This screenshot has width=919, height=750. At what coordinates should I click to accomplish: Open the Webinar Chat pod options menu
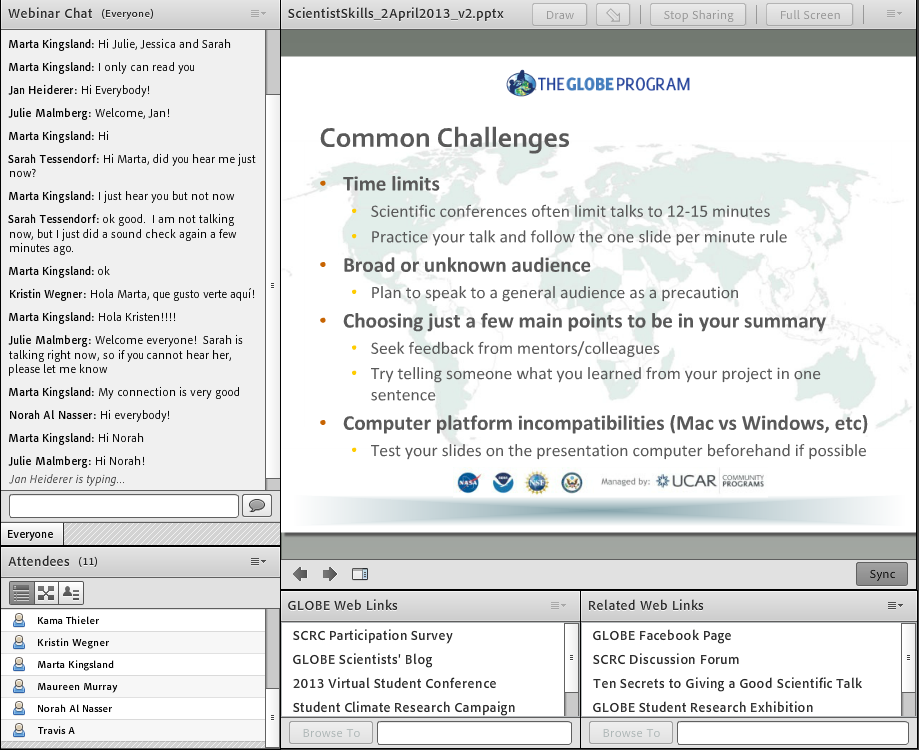(258, 14)
